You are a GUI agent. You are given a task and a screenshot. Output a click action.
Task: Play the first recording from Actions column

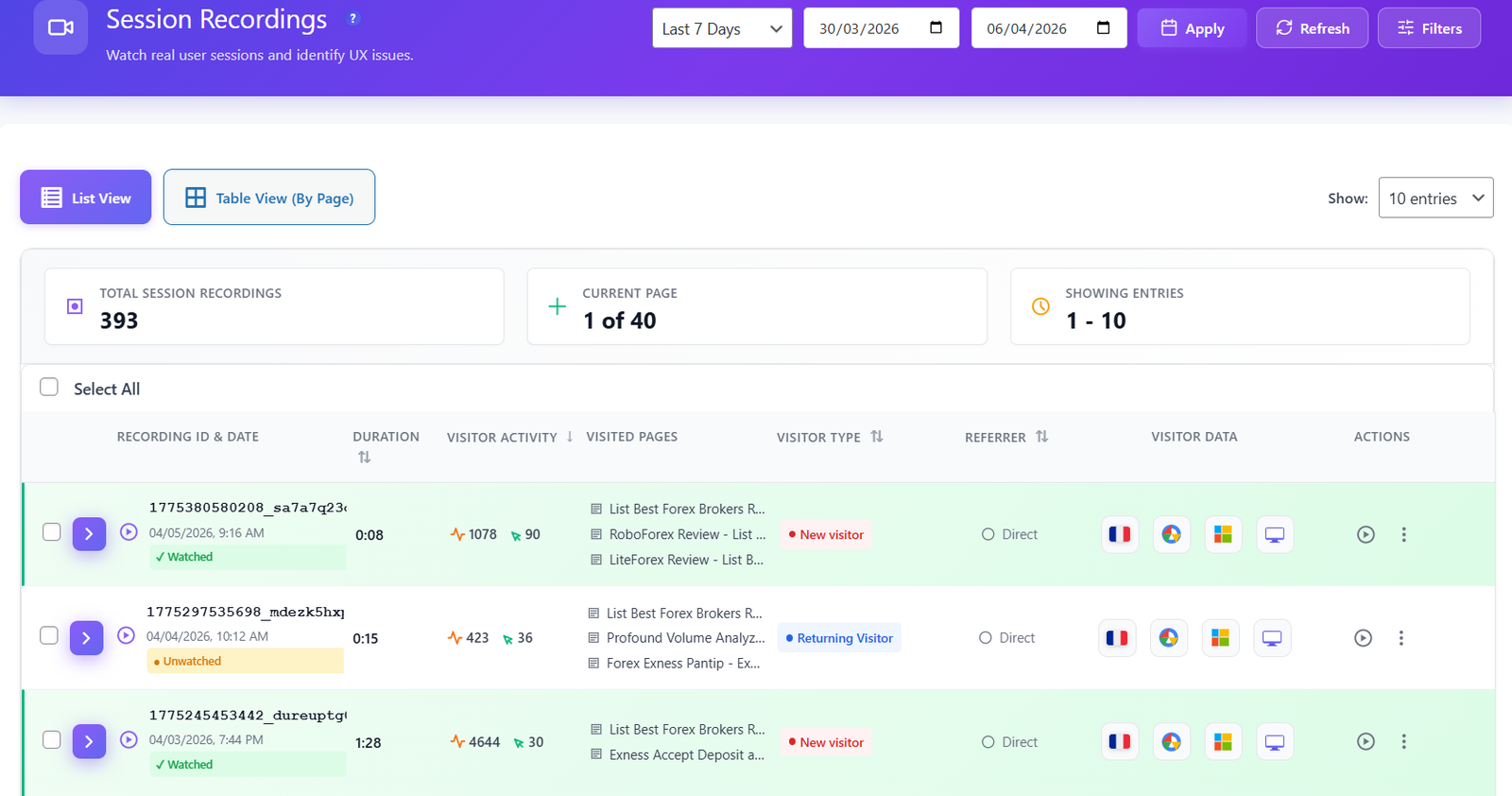(1366, 535)
